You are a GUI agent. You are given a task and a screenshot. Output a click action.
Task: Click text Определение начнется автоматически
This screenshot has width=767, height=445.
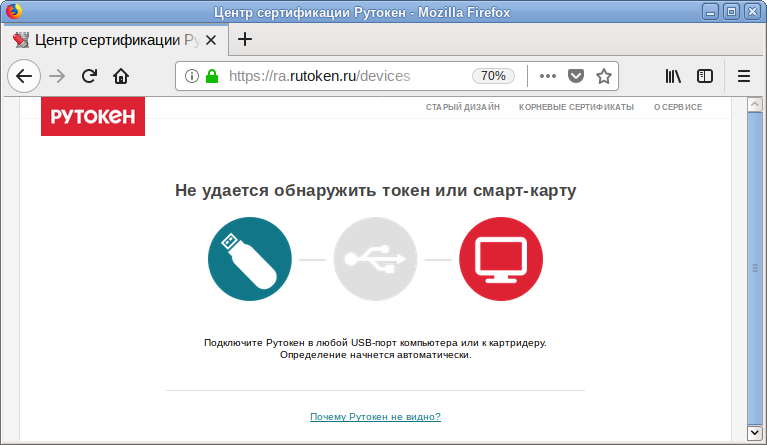[375, 355]
